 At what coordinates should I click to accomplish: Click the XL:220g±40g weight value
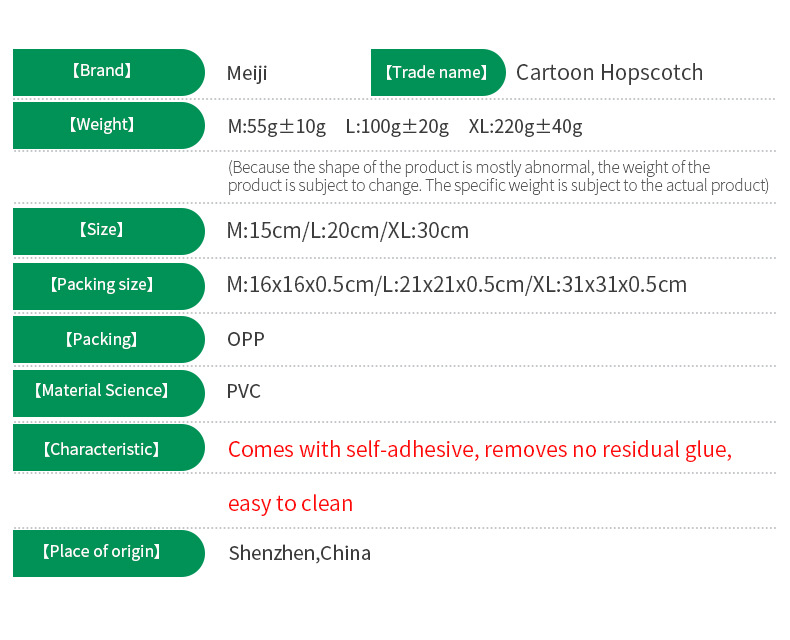coord(525,126)
